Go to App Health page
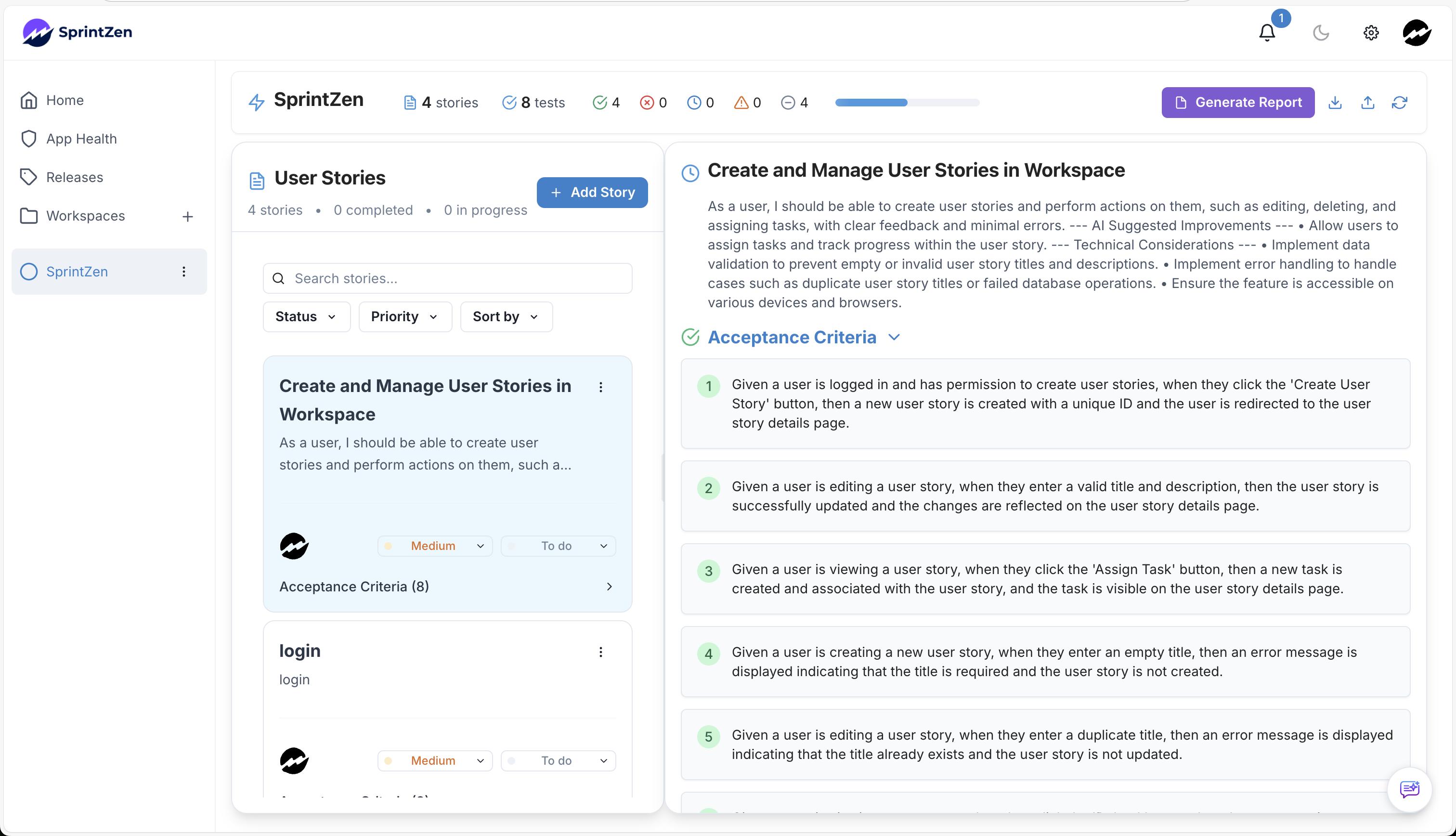The height and width of the screenshot is (836, 1456). (81, 138)
